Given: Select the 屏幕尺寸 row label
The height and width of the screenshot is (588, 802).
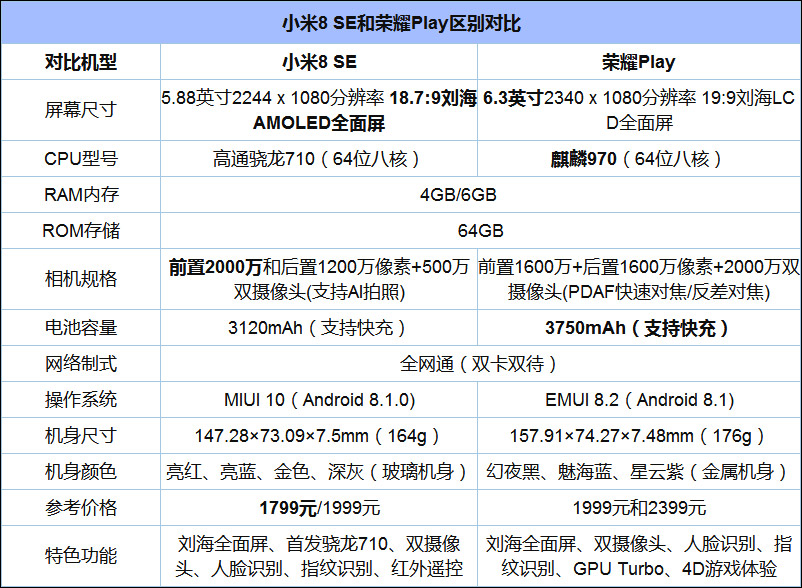Looking at the screenshot, I should pyautogui.click(x=81, y=110).
